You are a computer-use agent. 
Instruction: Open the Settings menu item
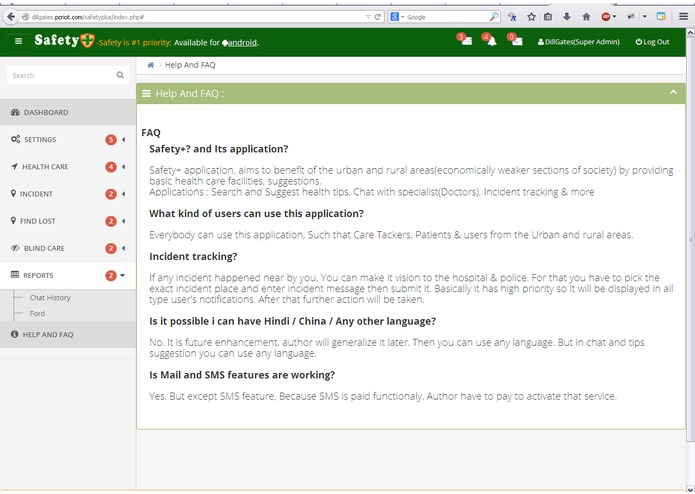68,140
